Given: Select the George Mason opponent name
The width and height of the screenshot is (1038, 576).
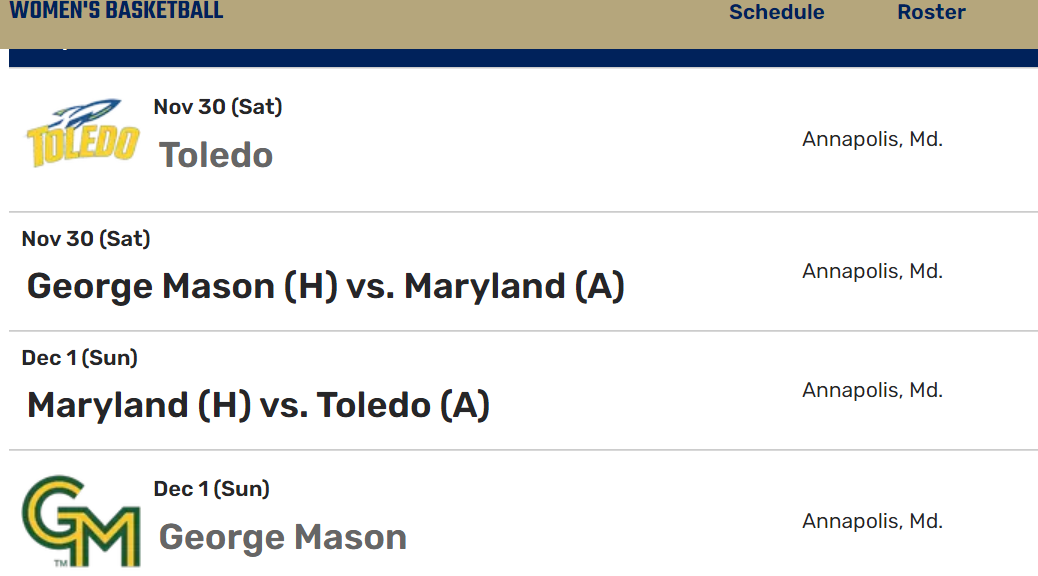Looking at the screenshot, I should 282,537.
